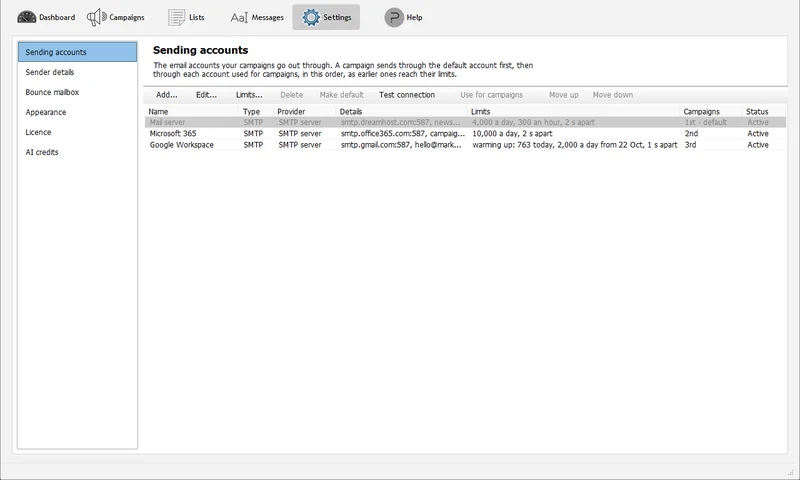Click Use for campaigns button

(491, 95)
